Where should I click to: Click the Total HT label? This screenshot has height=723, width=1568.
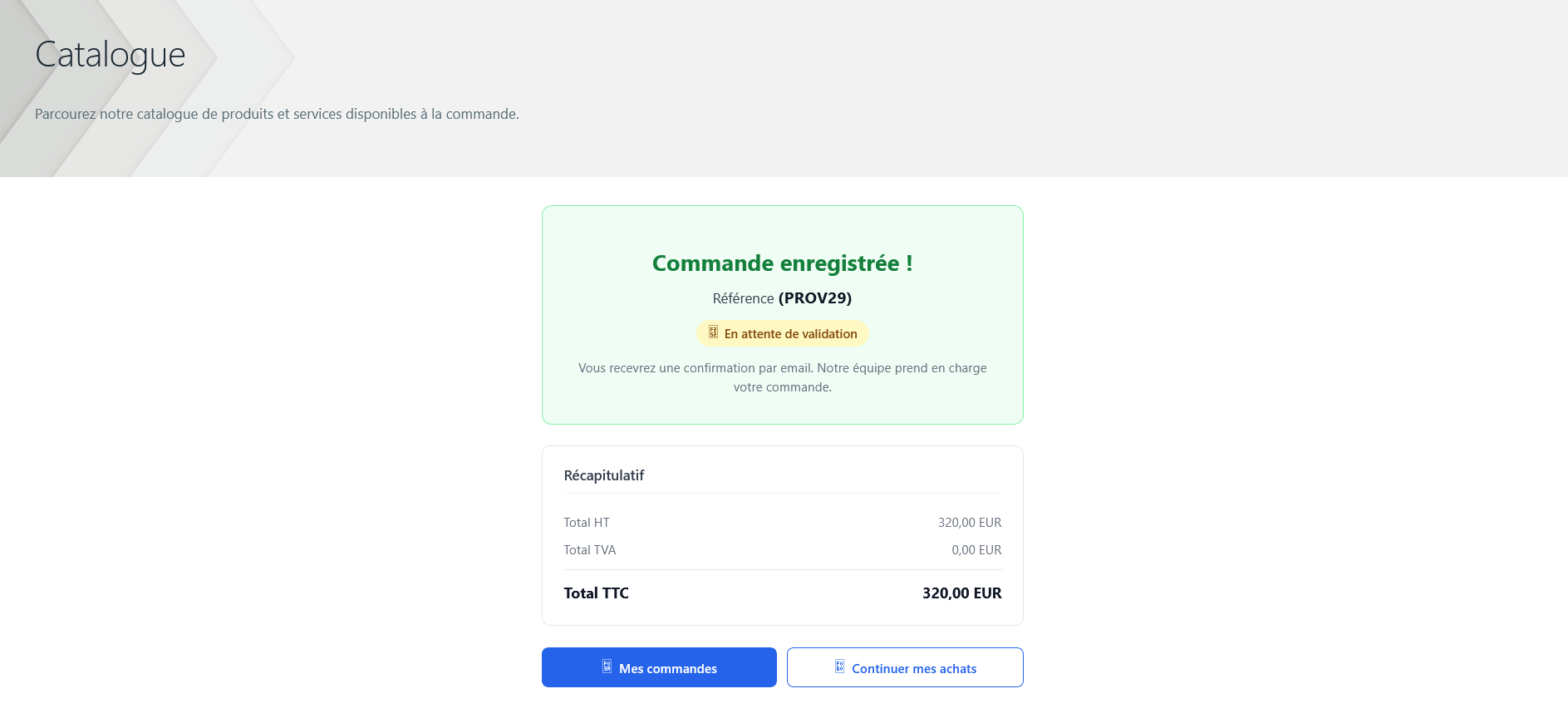(x=587, y=523)
